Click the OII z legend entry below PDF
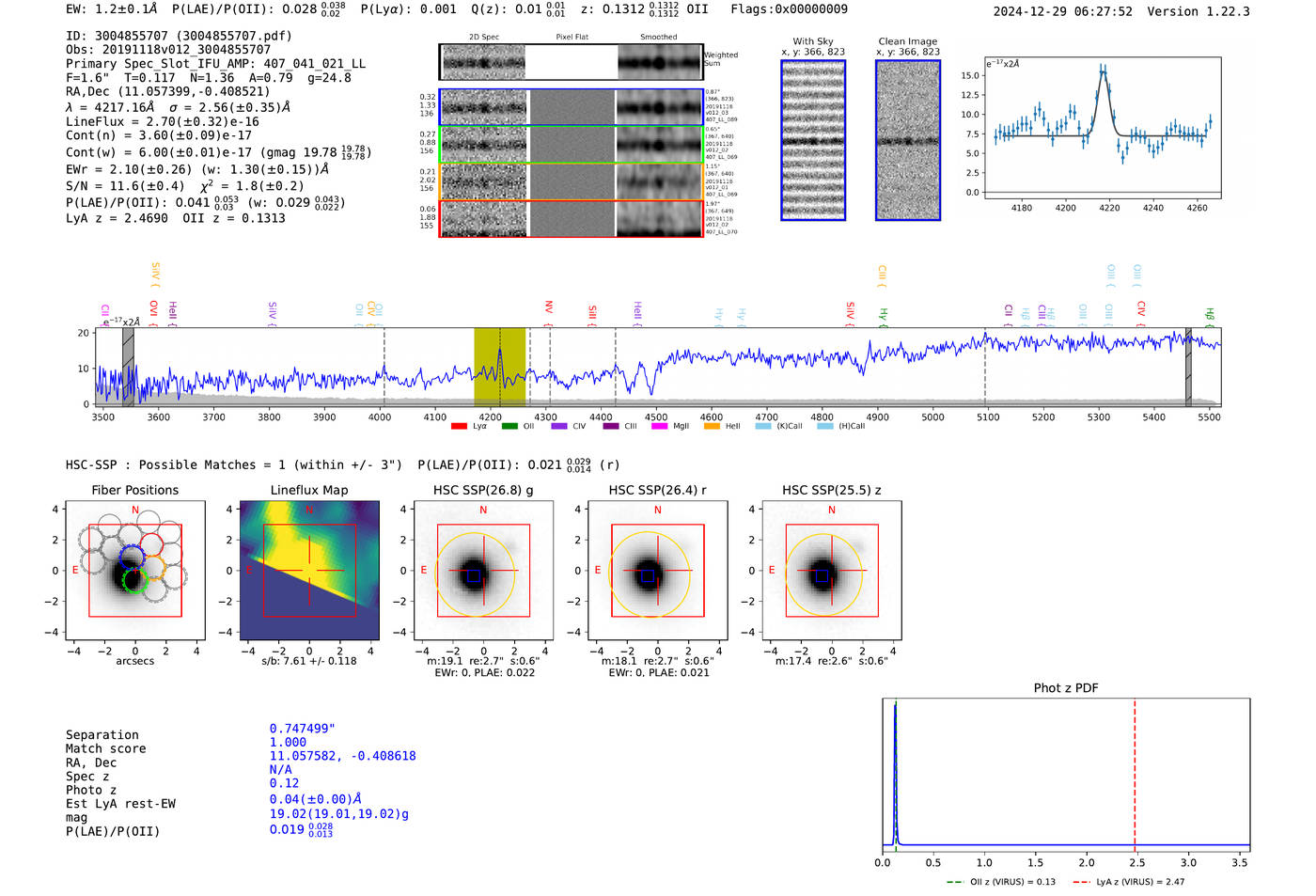Screen dimensions: 1316x896 click(x=1001, y=882)
